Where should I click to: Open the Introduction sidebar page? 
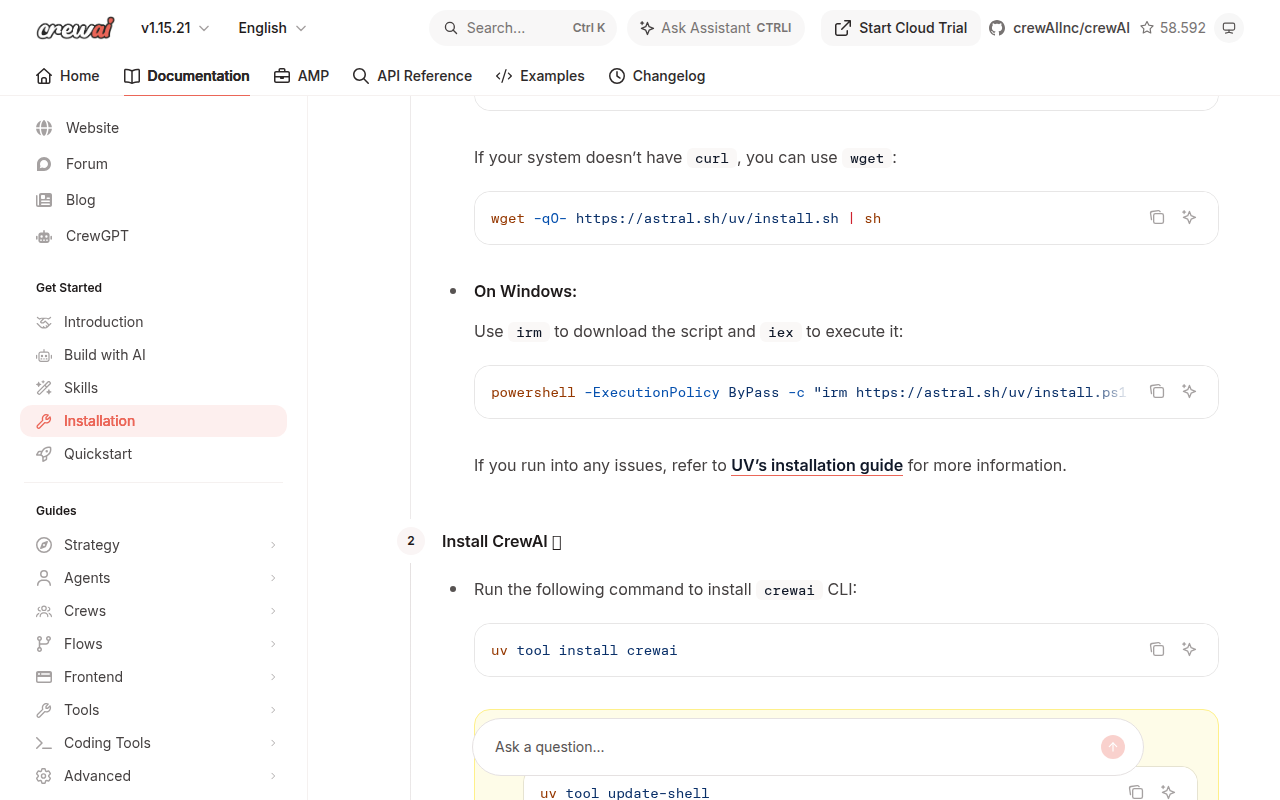click(153, 322)
